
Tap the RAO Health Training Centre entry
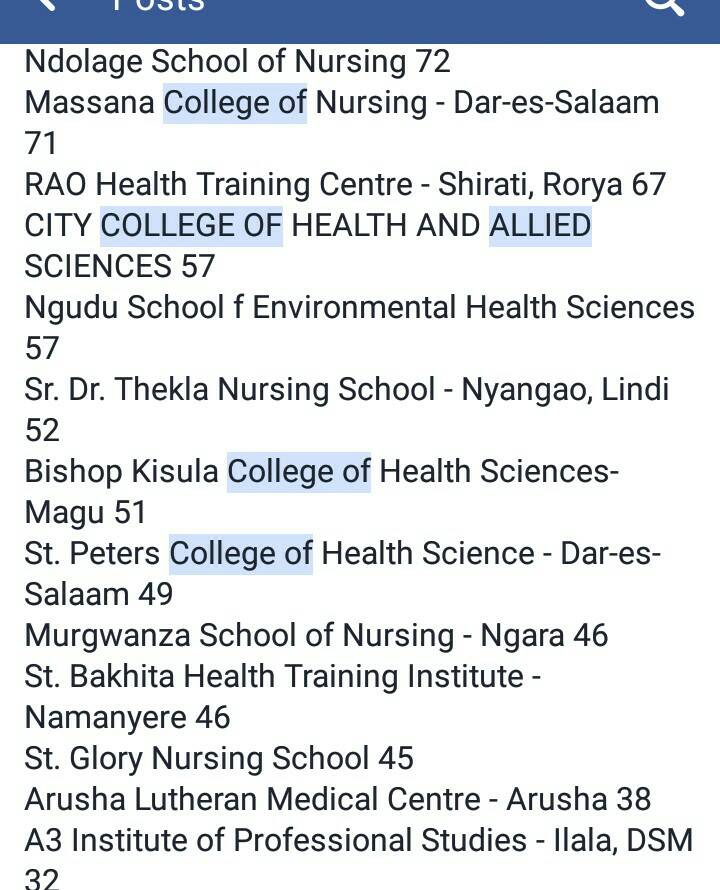click(x=345, y=185)
